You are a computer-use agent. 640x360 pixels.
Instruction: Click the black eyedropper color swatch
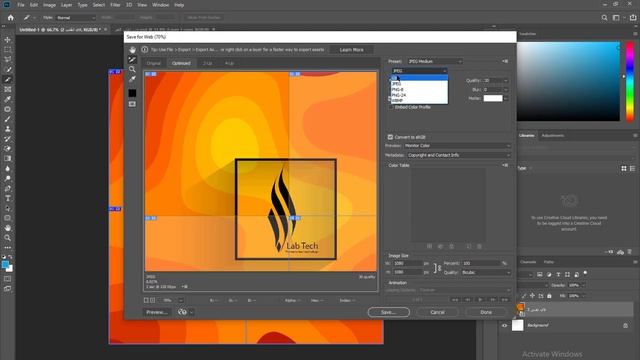coord(132,93)
